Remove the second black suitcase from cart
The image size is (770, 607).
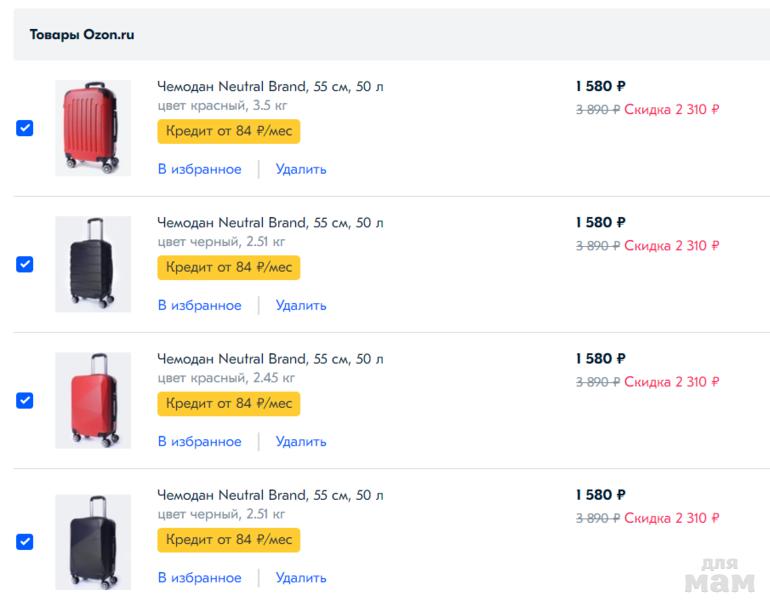point(301,305)
